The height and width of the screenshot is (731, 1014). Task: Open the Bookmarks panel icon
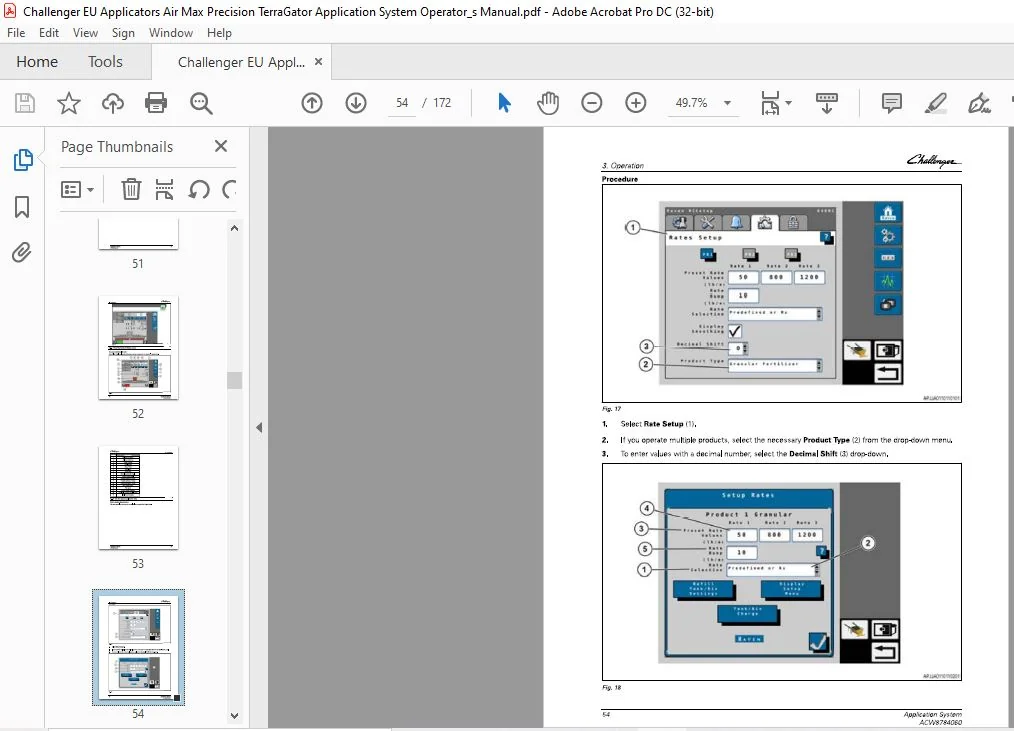click(22, 207)
